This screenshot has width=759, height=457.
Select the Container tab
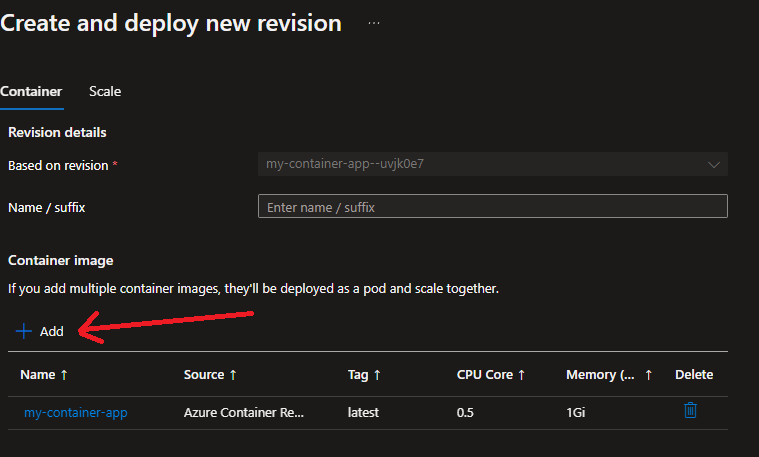pyautogui.click(x=31, y=91)
